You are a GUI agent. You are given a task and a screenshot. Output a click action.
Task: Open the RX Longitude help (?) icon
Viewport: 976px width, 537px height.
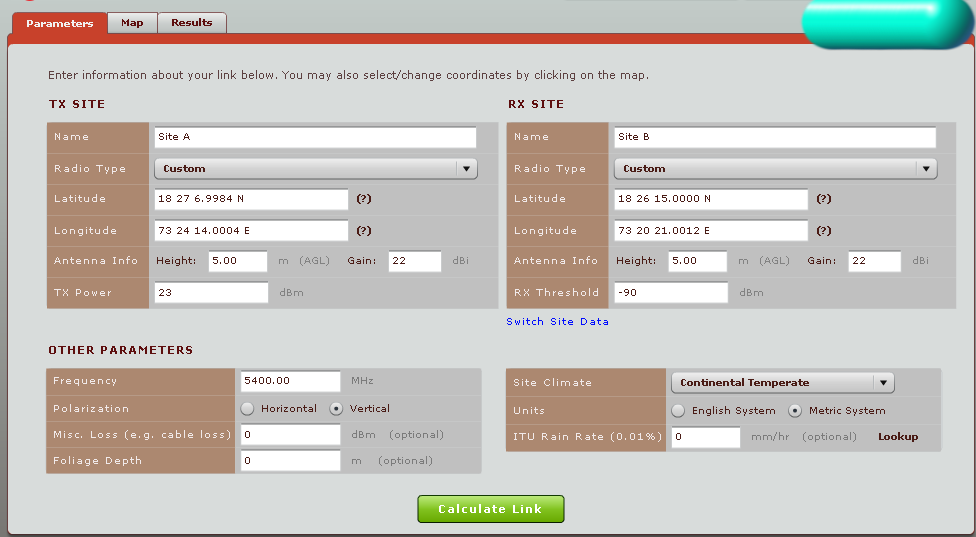click(x=824, y=230)
